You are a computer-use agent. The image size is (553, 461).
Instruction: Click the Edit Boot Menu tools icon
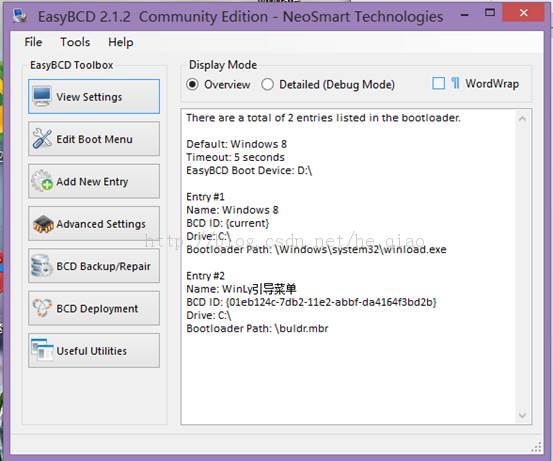coord(42,139)
